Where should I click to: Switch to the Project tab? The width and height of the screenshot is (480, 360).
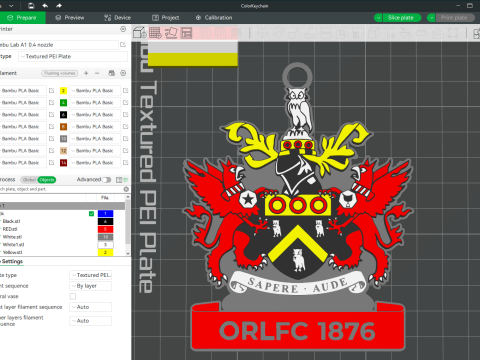tap(166, 18)
